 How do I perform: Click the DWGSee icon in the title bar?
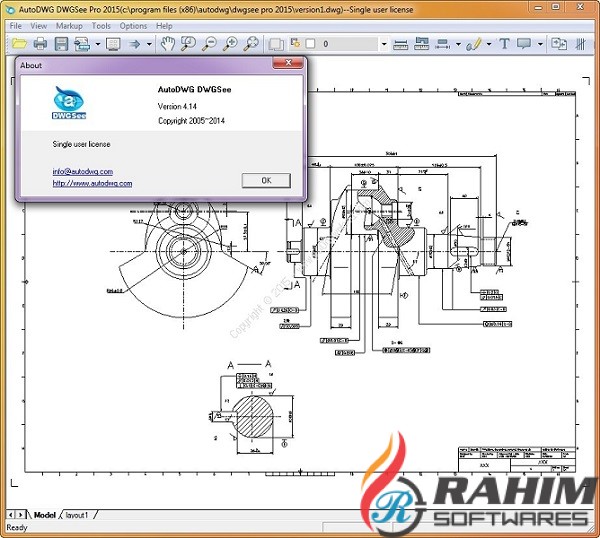(x=10, y=9)
